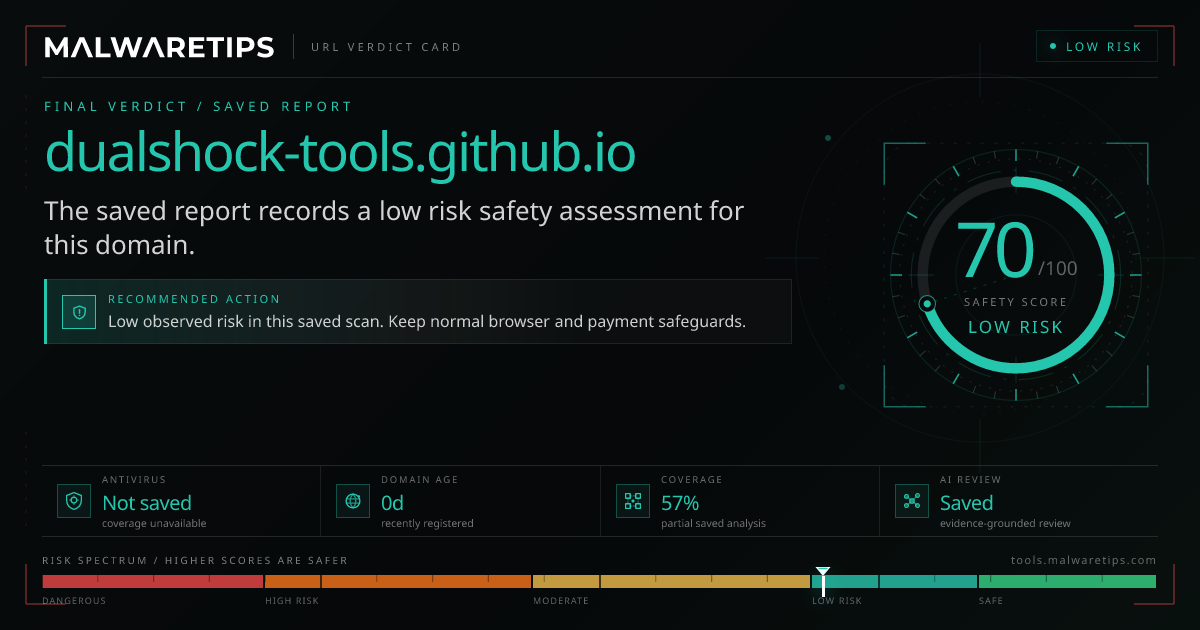Click the Domain Age globe icon

tap(353, 500)
